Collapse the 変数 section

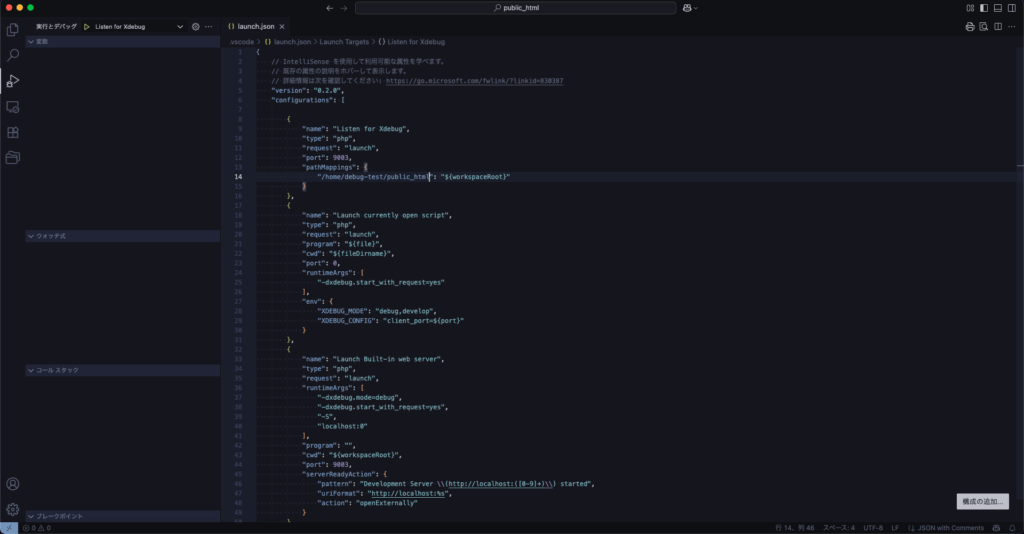[x=123, y=41]
